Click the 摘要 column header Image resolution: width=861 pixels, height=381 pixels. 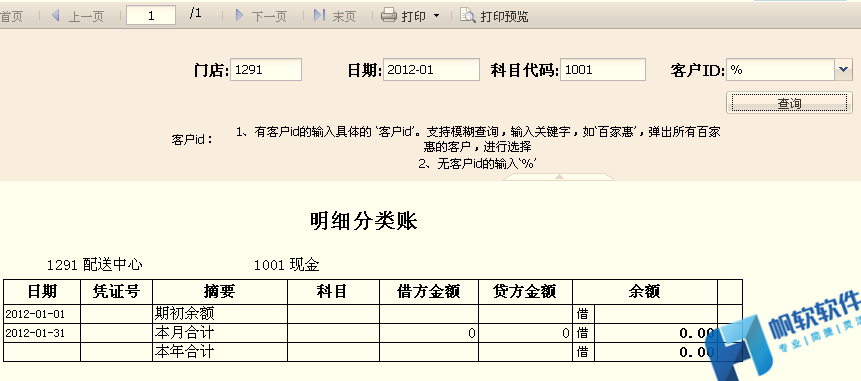(x=220, y=292)
